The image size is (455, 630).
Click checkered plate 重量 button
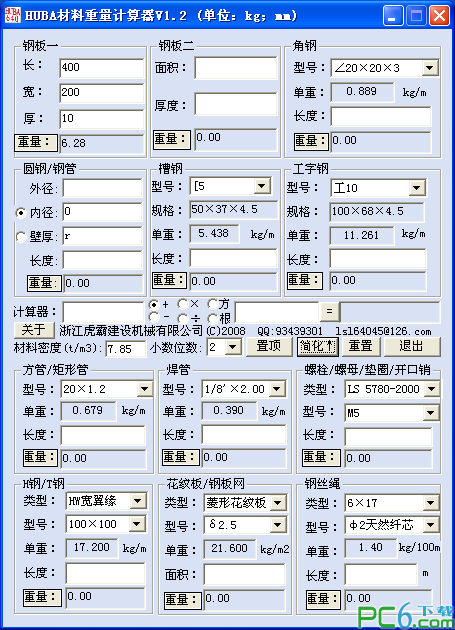[x=183, y=600]
